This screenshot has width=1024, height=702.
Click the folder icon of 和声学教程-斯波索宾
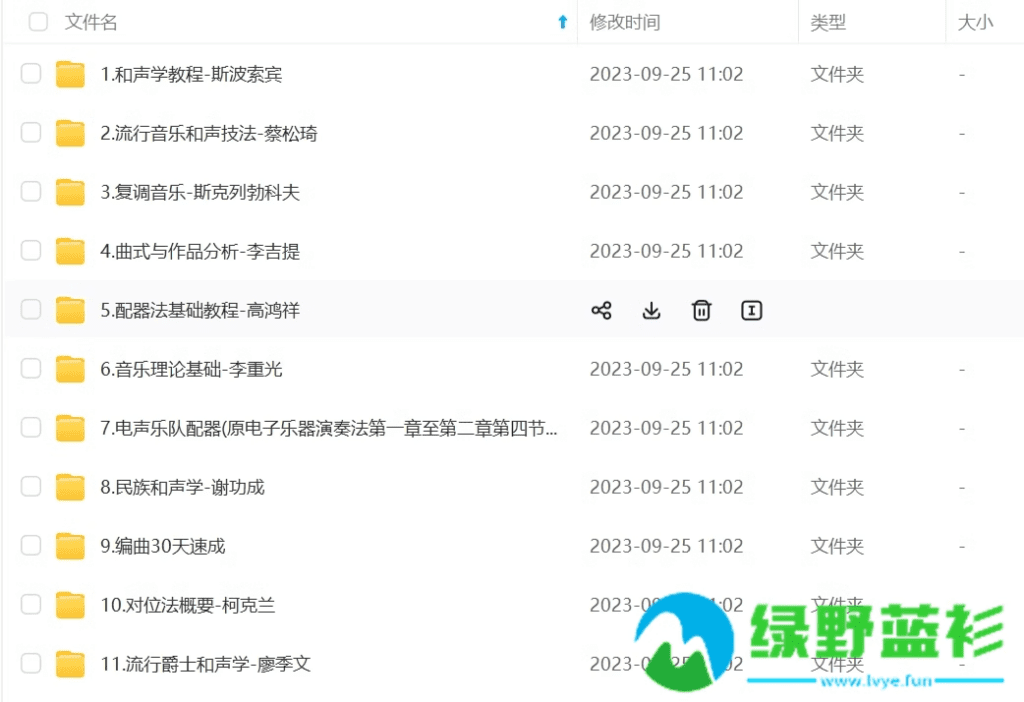[x=69, y=74]
